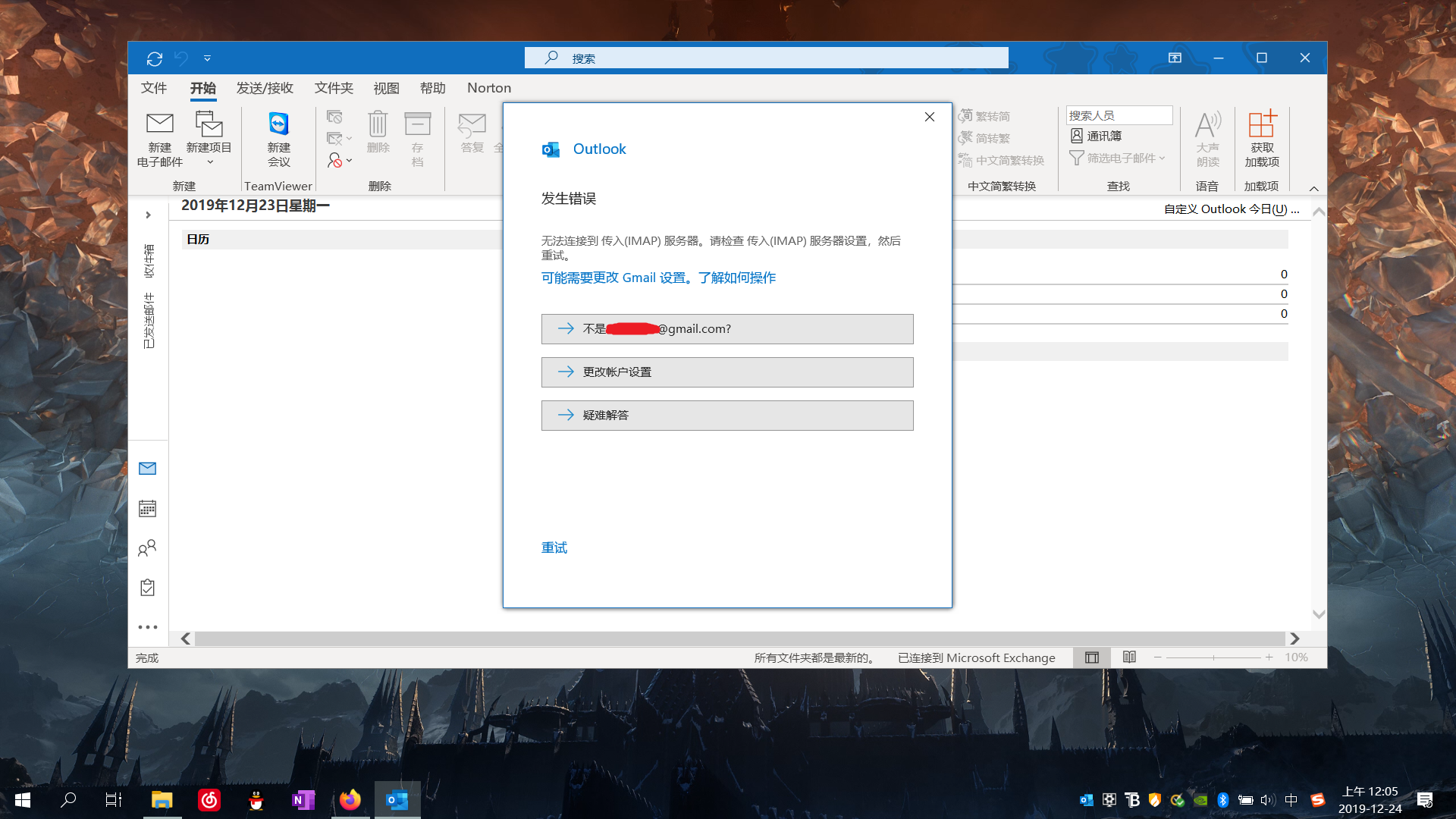Select the 开始 (Home) ribbon tab

[x=203, y=88]
